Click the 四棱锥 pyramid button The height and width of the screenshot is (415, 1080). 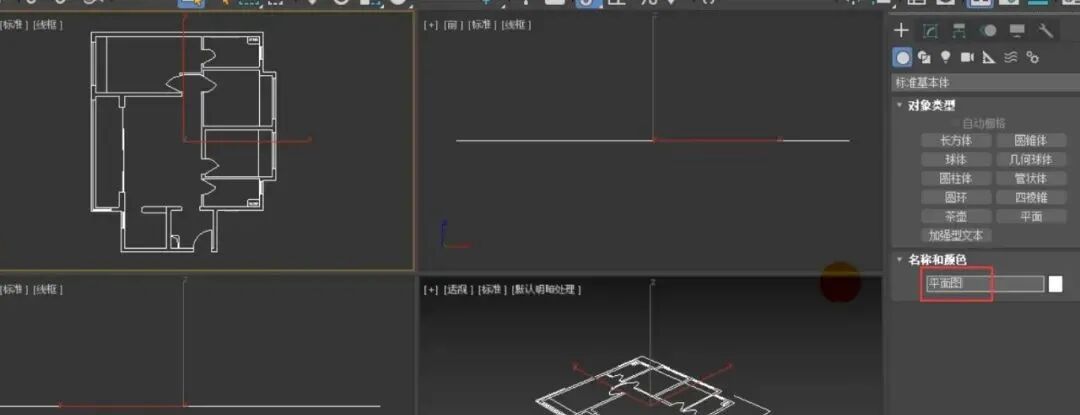tap(1030, 198)
